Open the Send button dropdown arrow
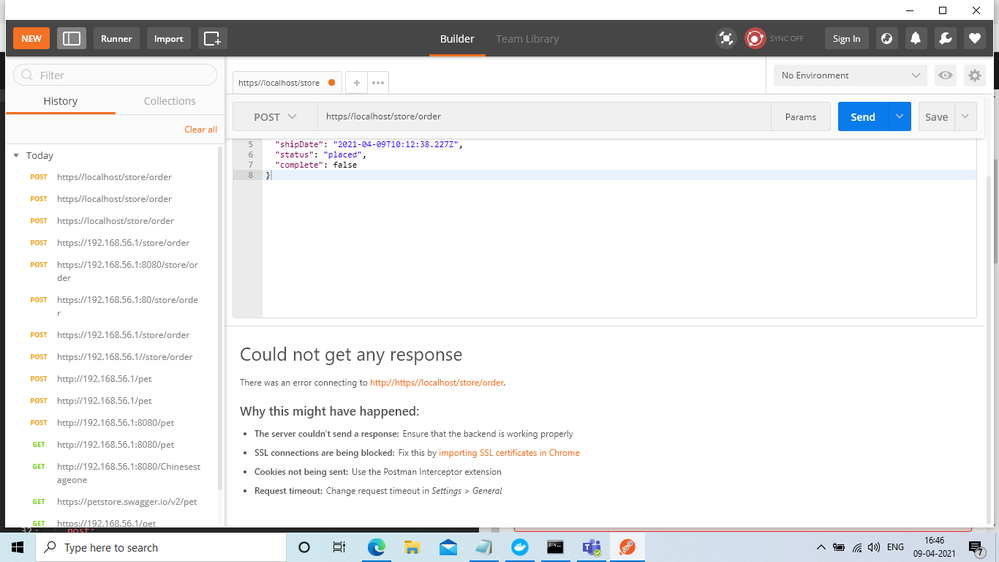 click(900, 117)
